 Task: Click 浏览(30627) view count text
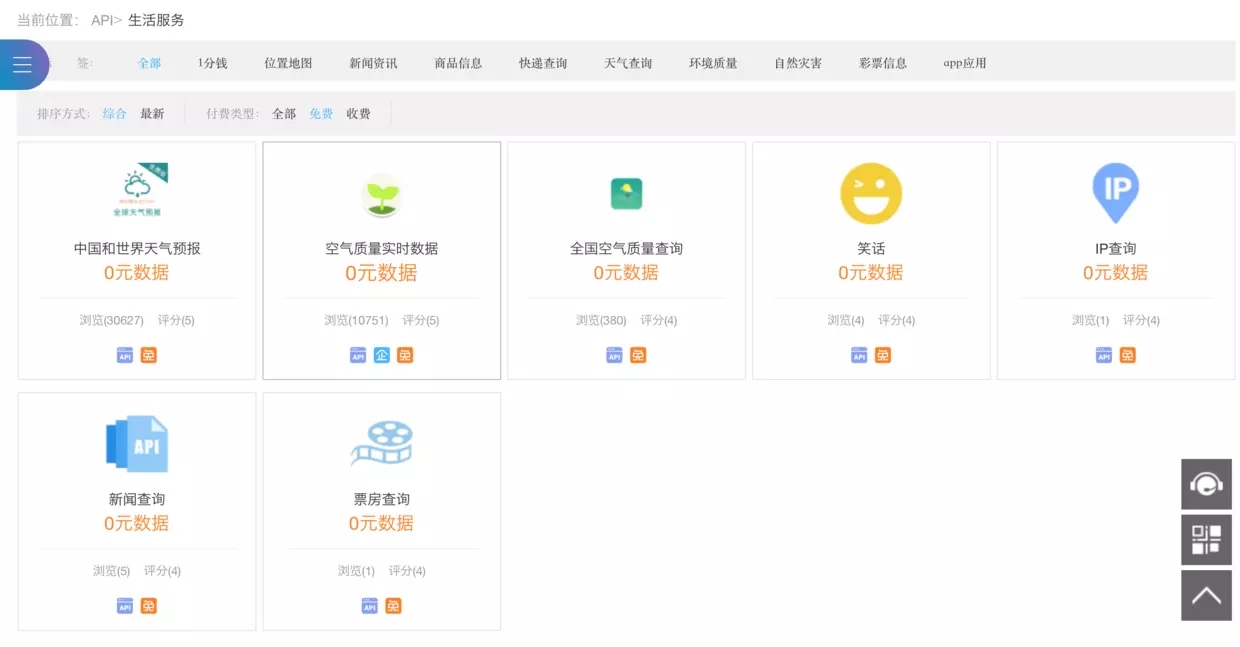tap(112, 321)
